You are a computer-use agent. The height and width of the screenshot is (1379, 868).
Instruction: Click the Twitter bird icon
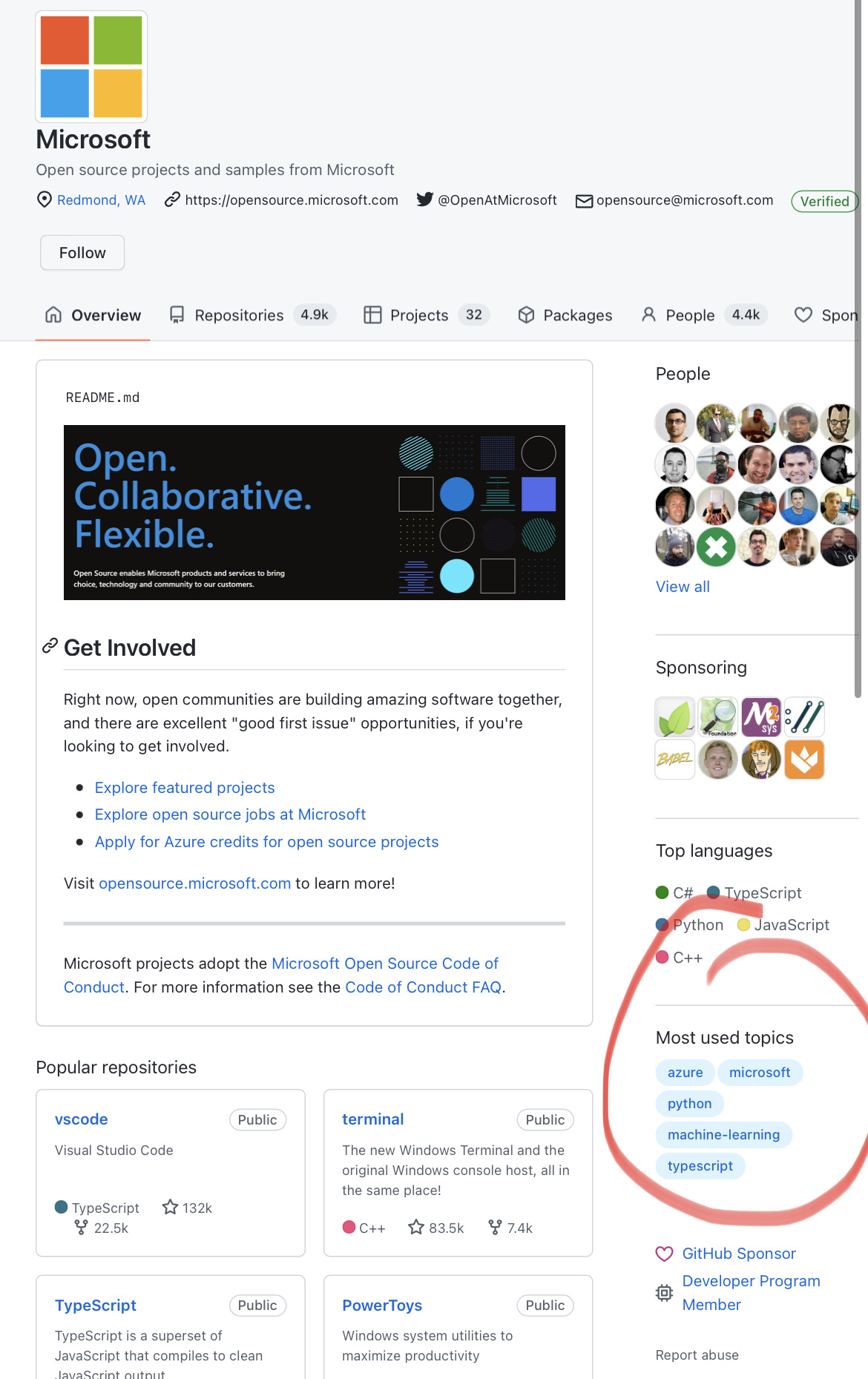click(x=424, y=200)
